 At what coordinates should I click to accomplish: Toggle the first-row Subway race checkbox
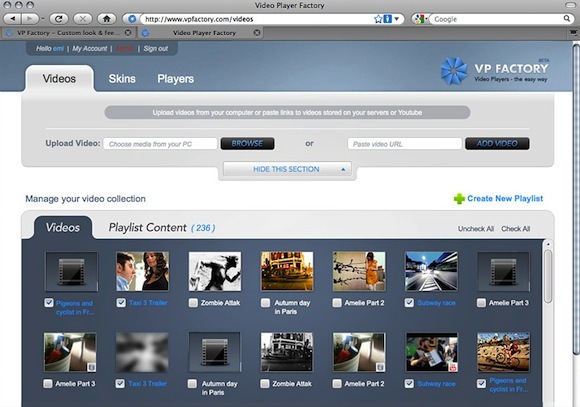409,303
